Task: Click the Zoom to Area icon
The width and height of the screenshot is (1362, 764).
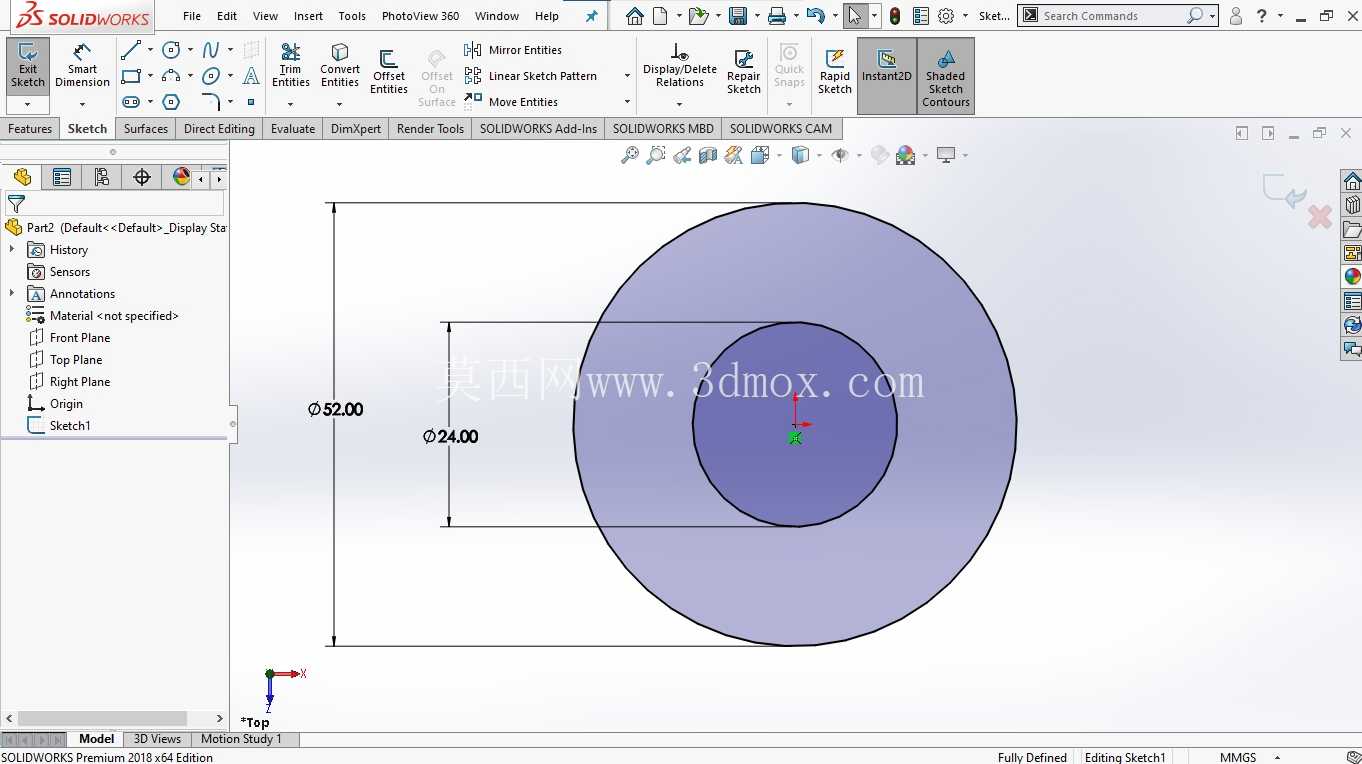Action: click(x=656, y=155)
